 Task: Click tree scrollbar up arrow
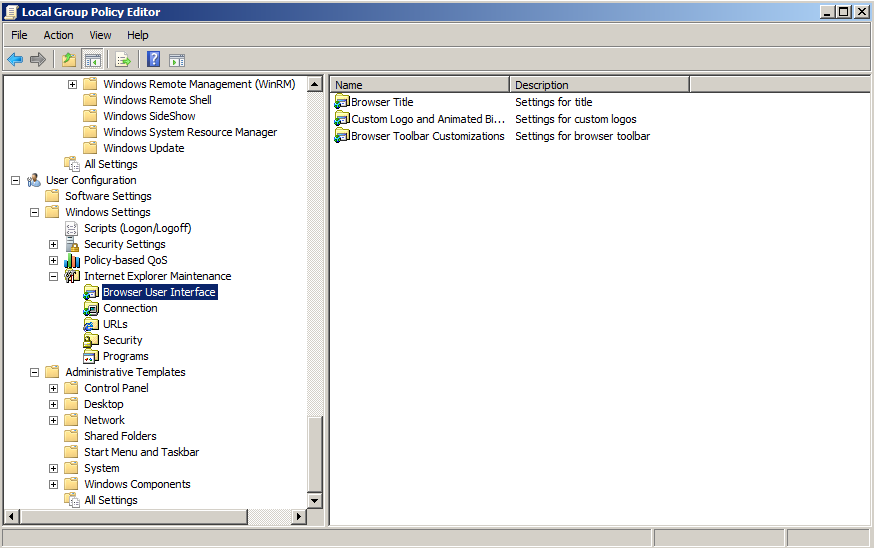coord(315,84)
